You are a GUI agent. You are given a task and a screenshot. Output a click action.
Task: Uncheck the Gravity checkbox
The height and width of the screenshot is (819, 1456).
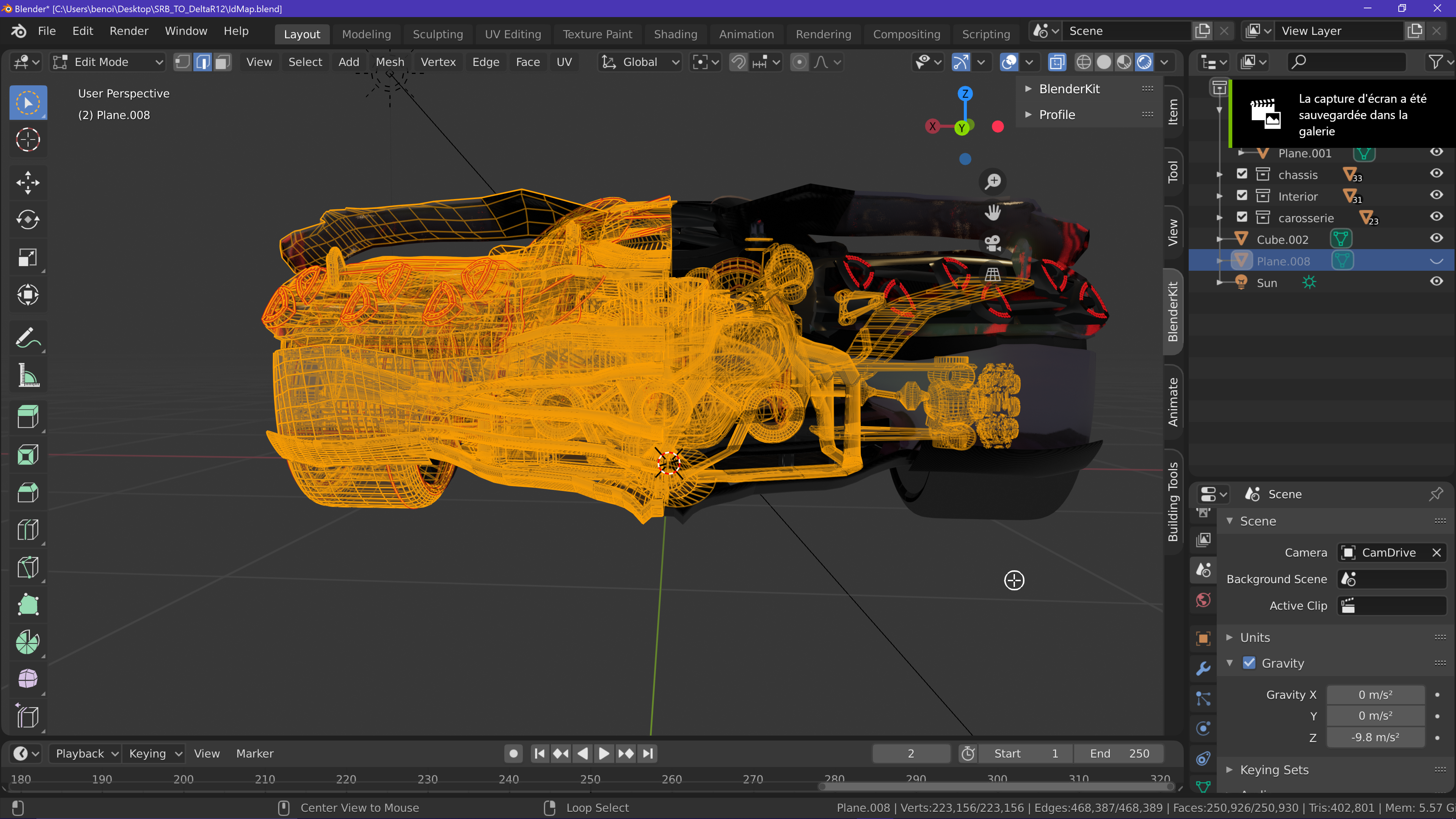pyautogui.click(x=1249, y=663)
